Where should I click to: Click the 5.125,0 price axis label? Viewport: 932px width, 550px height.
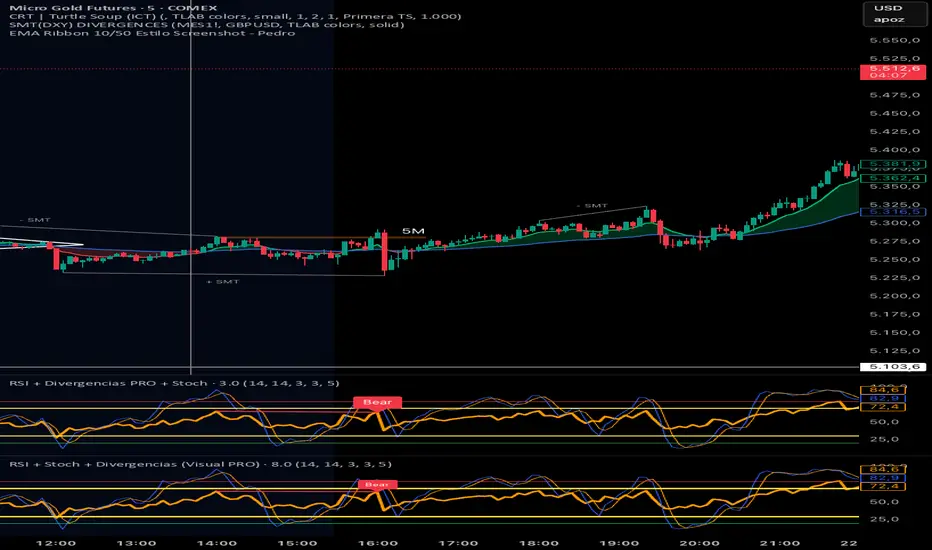[x=894, y=351]
